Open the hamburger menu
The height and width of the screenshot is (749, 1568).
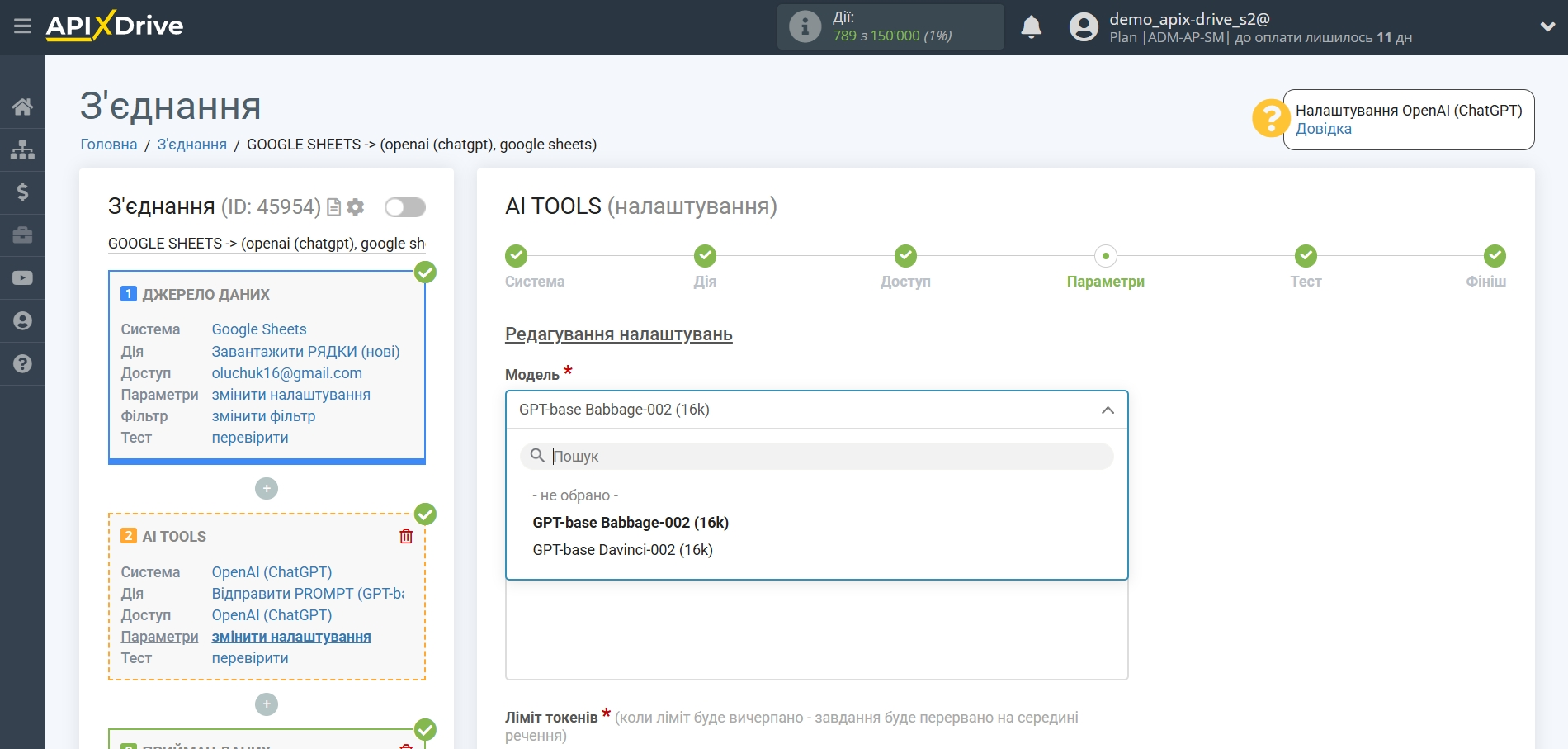click(22, 26)
